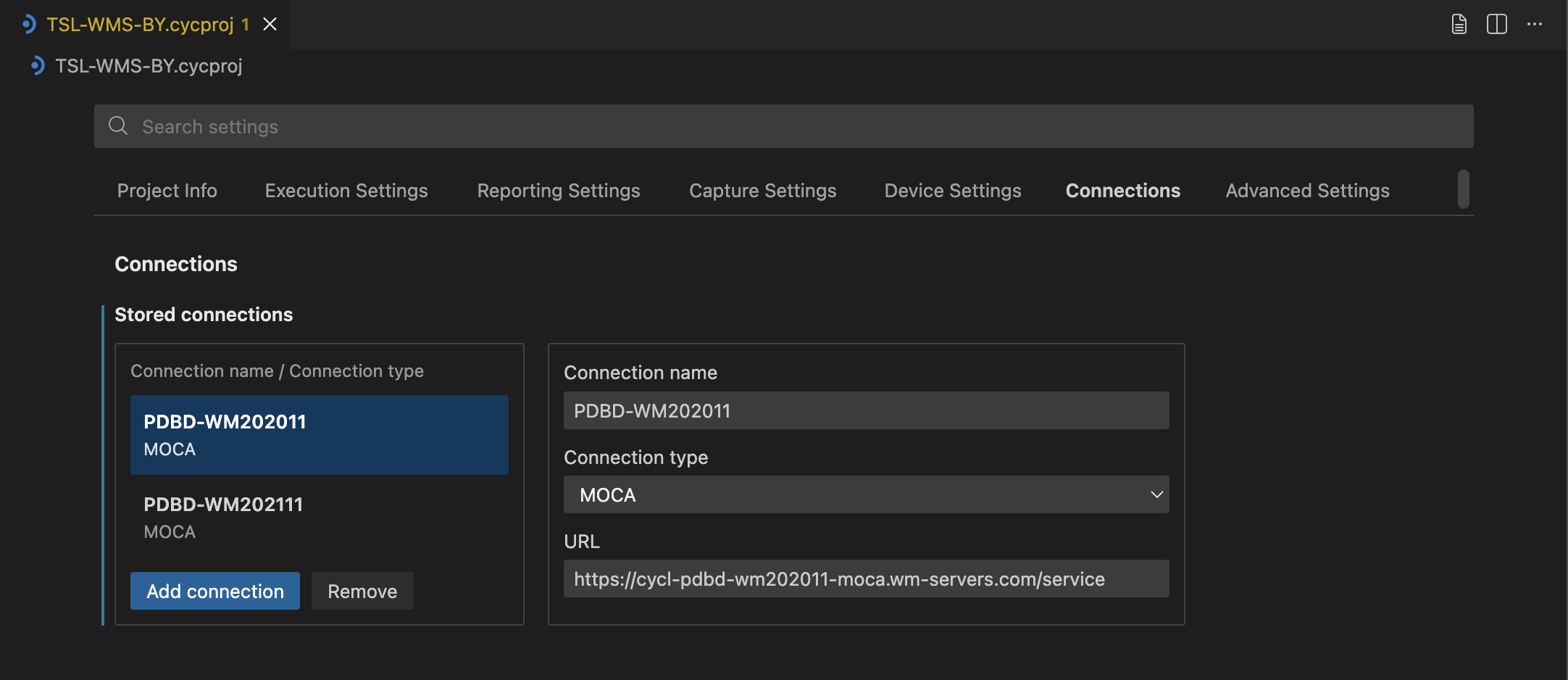Open Device Settings tab

pos(953,191)
